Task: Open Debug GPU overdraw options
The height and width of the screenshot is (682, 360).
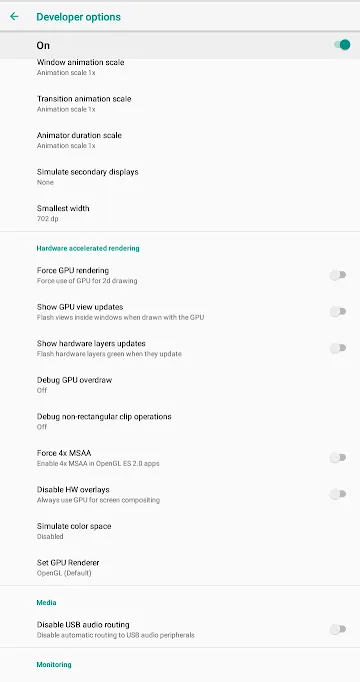Action: click(x=180, y=384)
